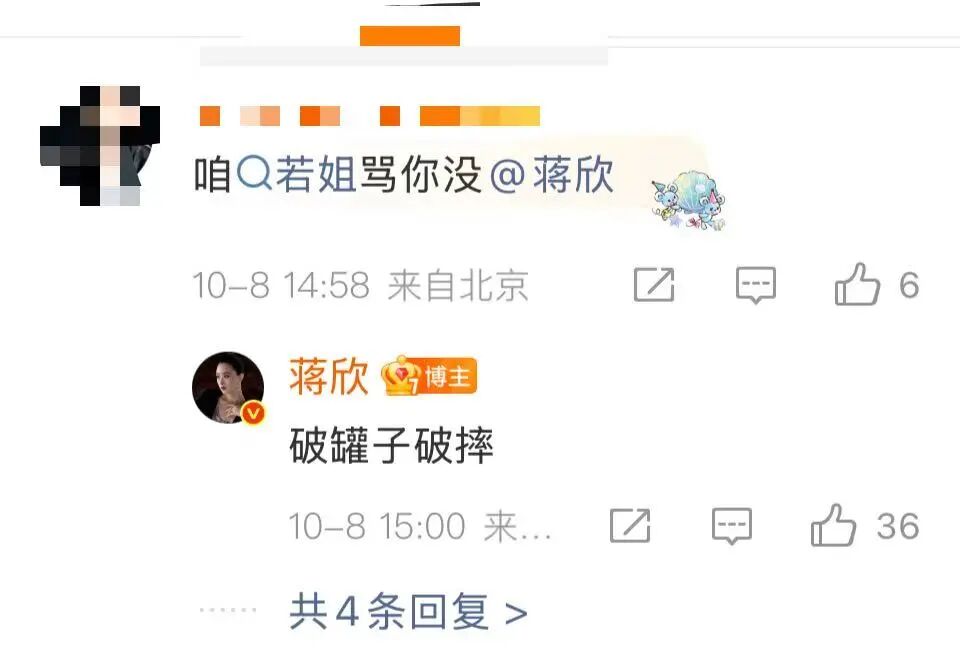Tap the shell and mice comment sticker

pos(689,200)
